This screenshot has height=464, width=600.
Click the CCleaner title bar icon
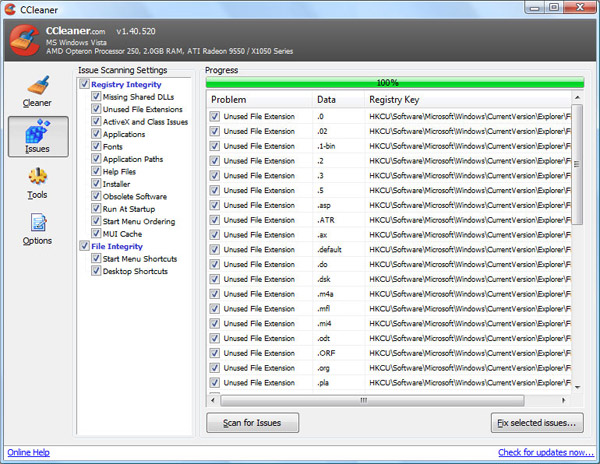(10, 9)
